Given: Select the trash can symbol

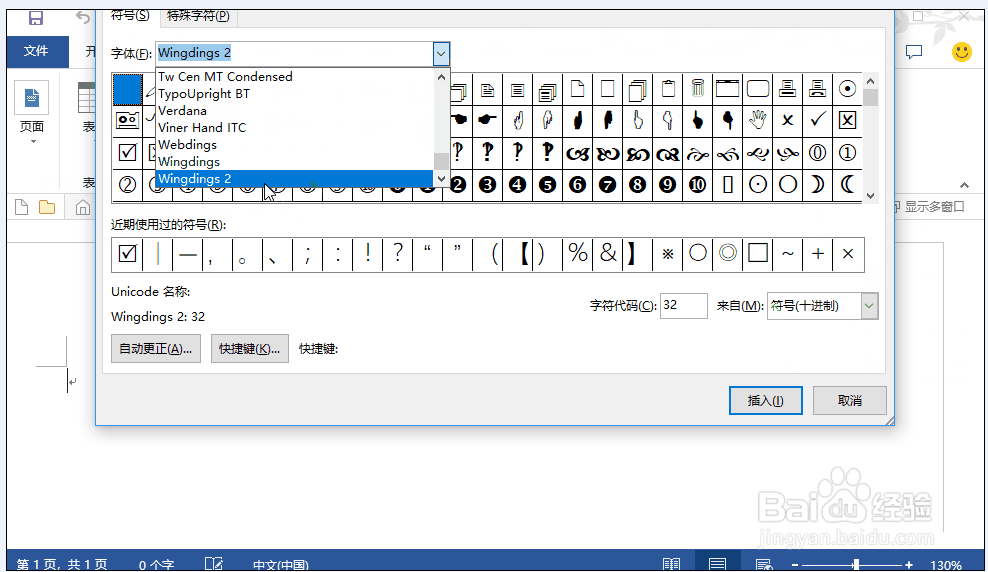Looking at the screenshot, I should tap(697, 89).
